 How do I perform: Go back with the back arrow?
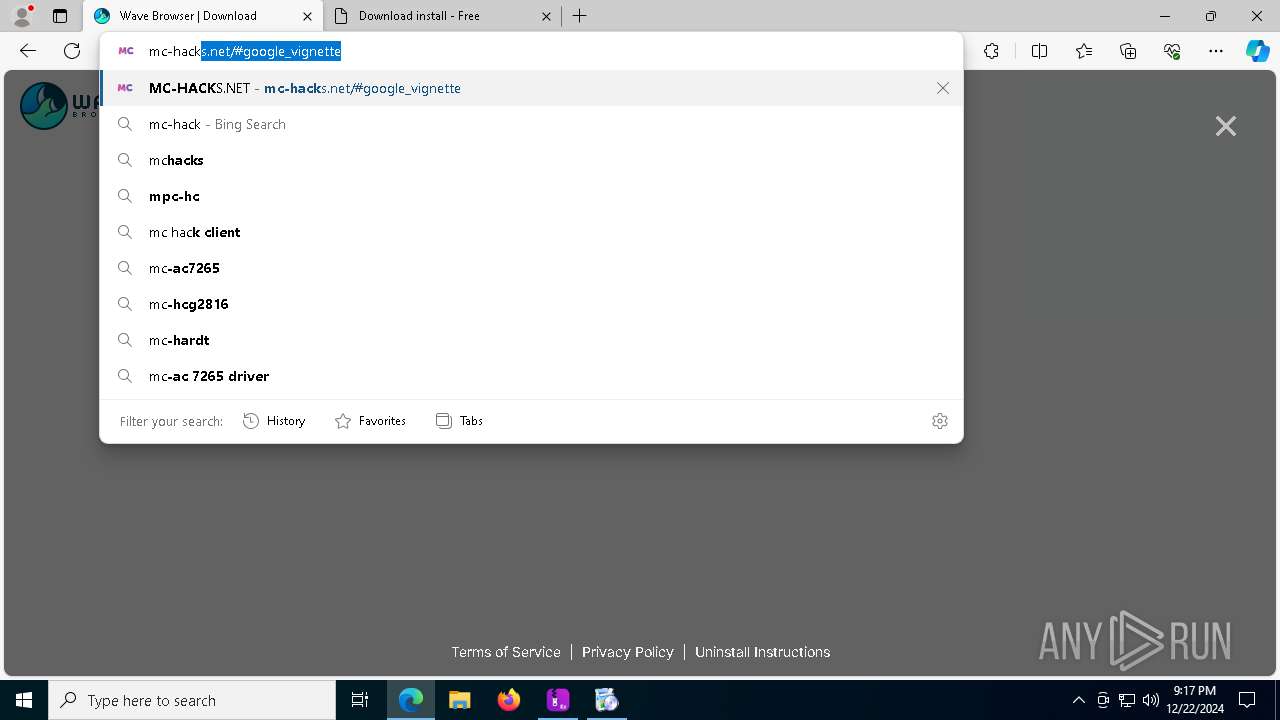point(28,51)
